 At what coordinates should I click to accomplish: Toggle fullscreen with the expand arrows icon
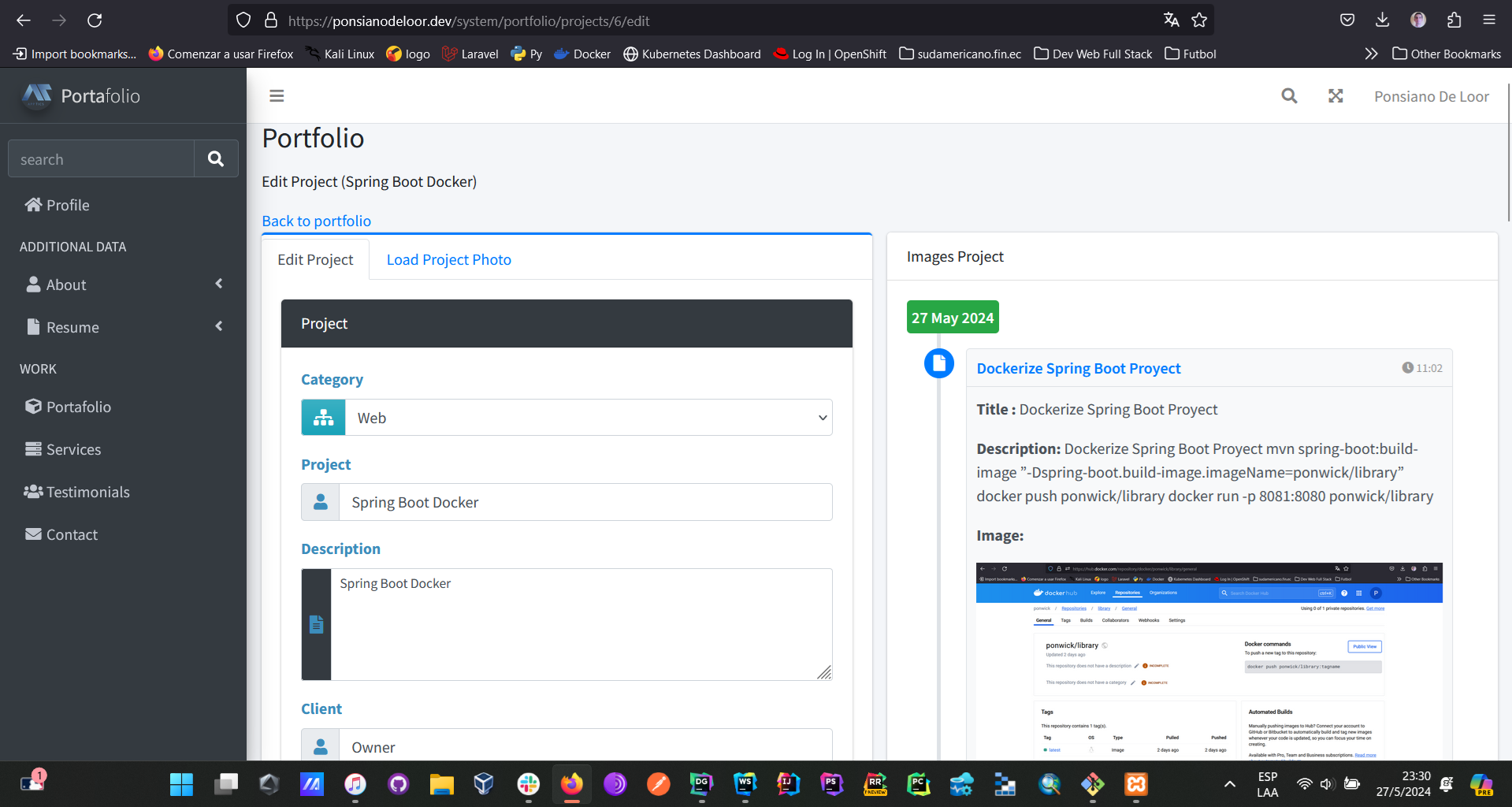pos(1336,96)
